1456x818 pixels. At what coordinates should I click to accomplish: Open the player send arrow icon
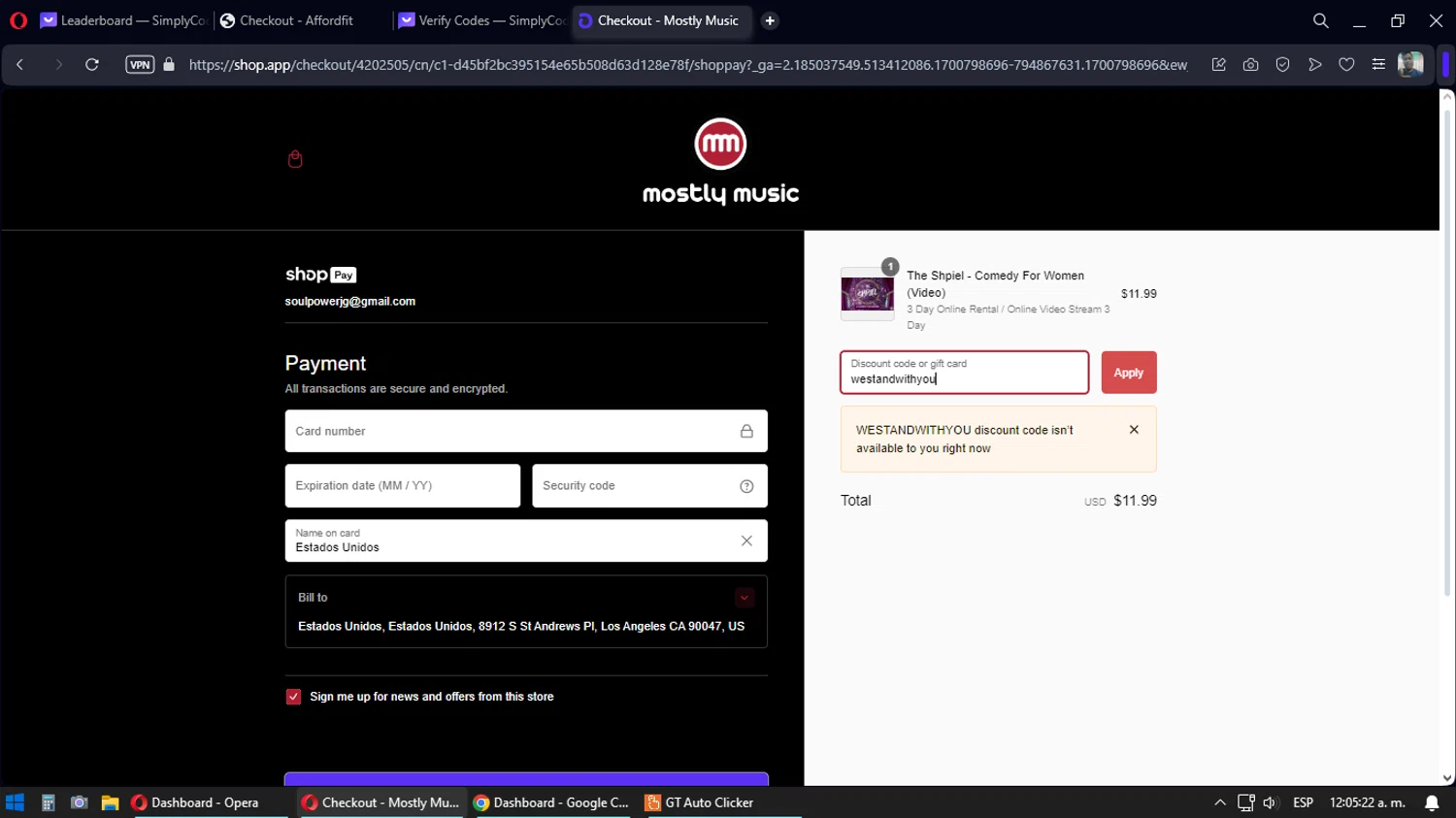1315,65
